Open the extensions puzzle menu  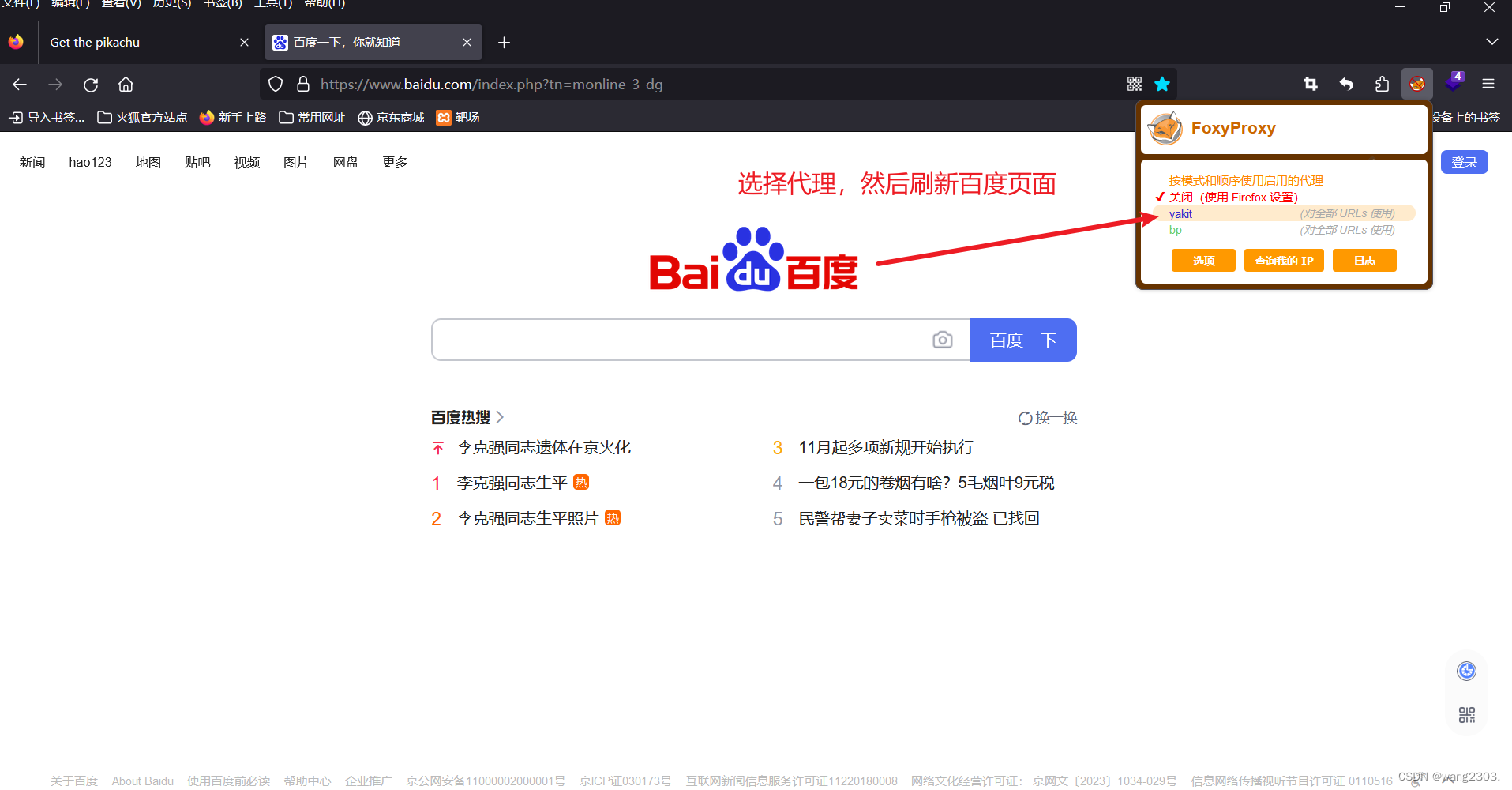pos(1382,84)
